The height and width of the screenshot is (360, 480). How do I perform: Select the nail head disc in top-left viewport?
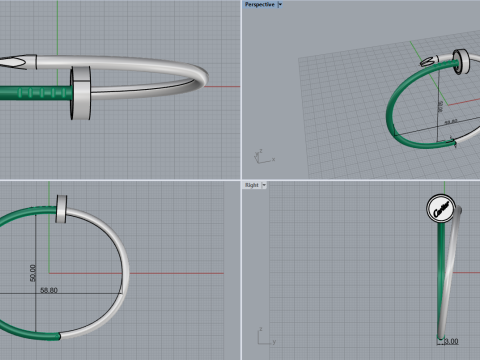[81, 93]
